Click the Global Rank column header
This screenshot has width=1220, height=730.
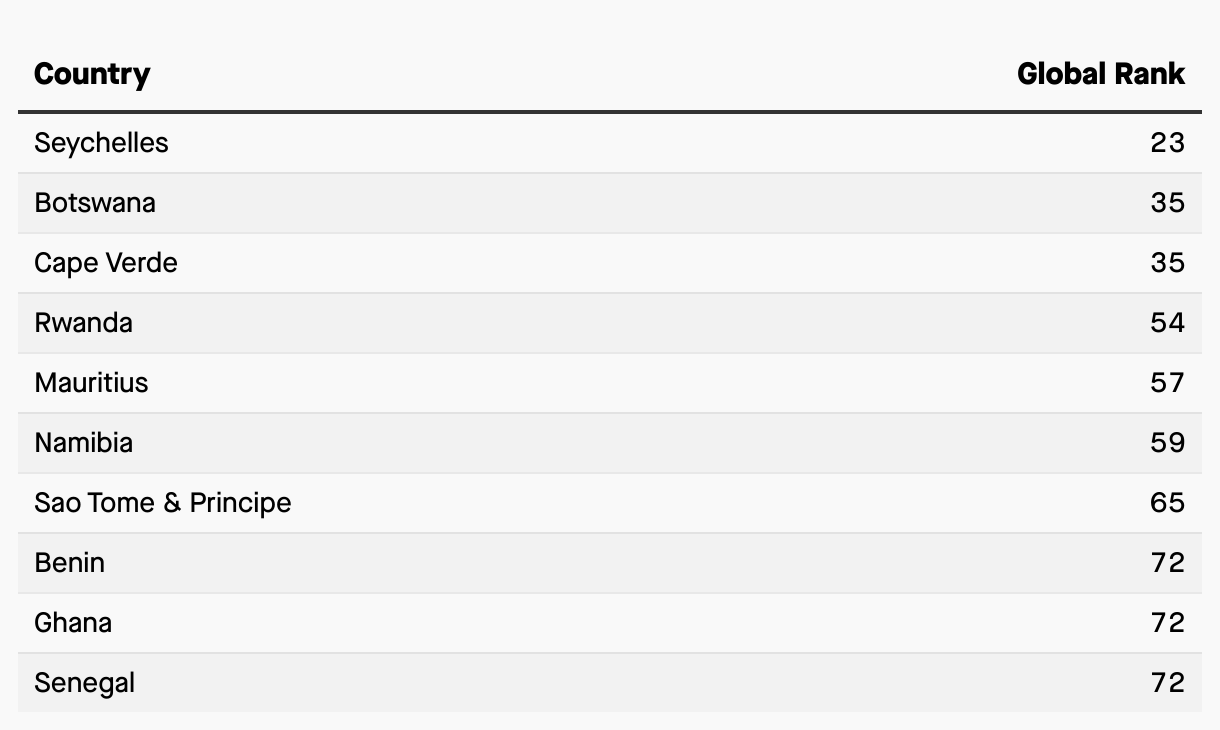1100,74
